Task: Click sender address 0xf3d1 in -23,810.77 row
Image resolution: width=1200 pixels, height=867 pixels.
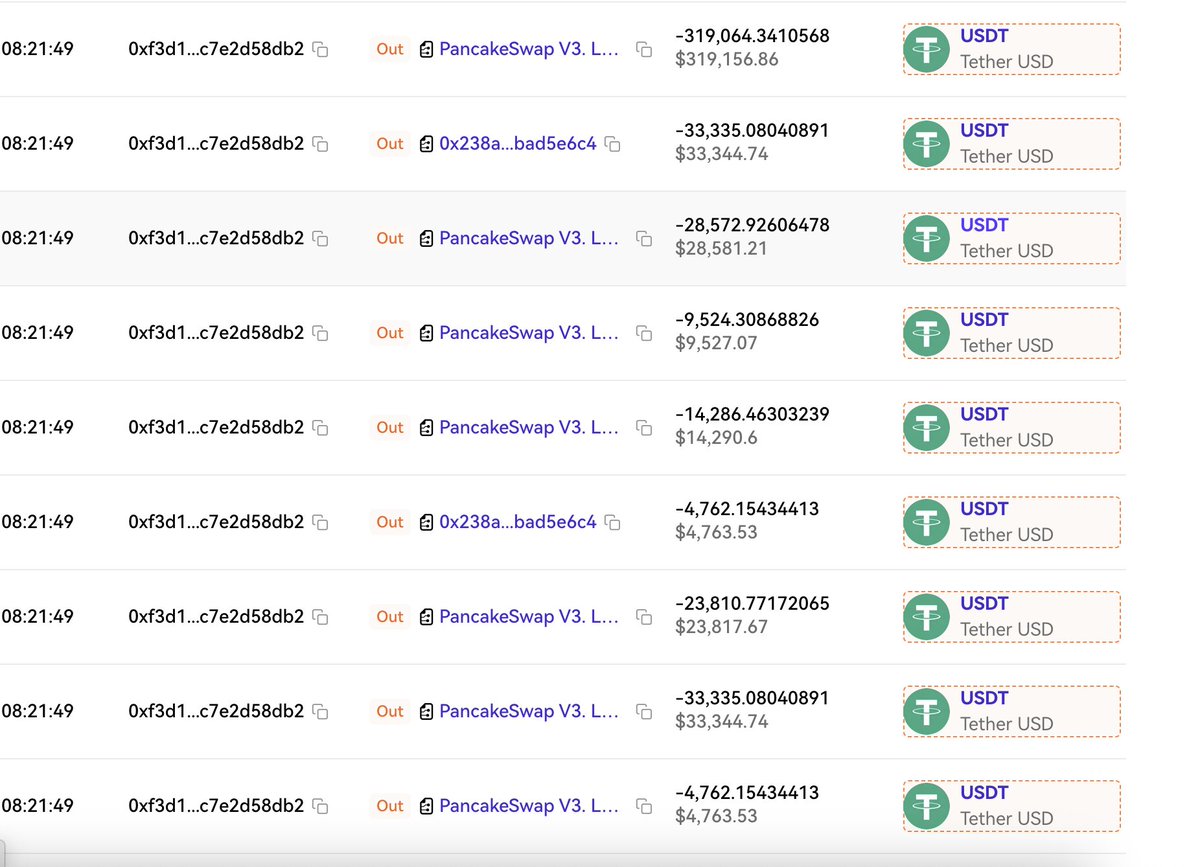Action: tap(216, 617)
